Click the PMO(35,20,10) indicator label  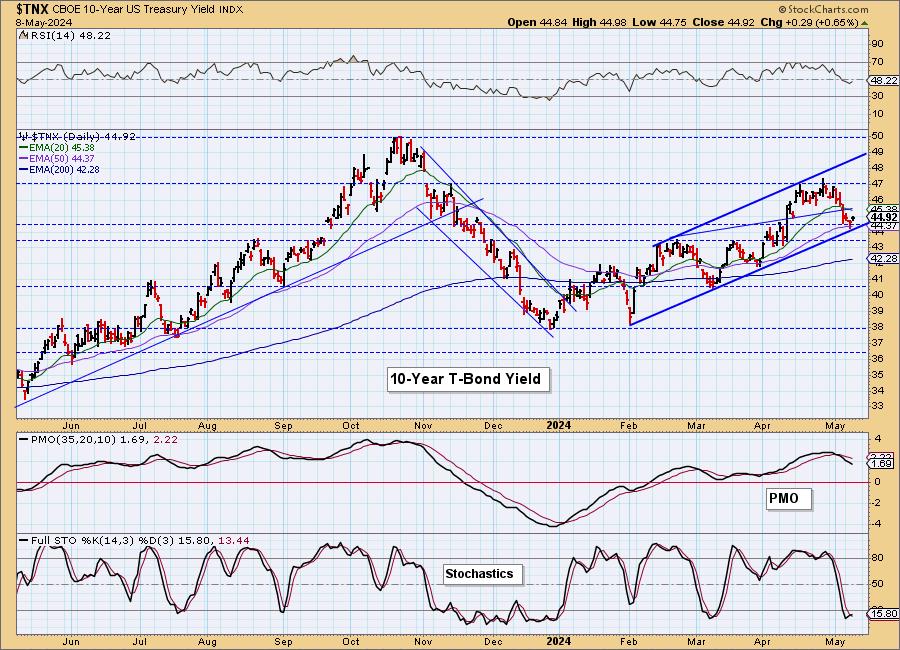(98, 439)
